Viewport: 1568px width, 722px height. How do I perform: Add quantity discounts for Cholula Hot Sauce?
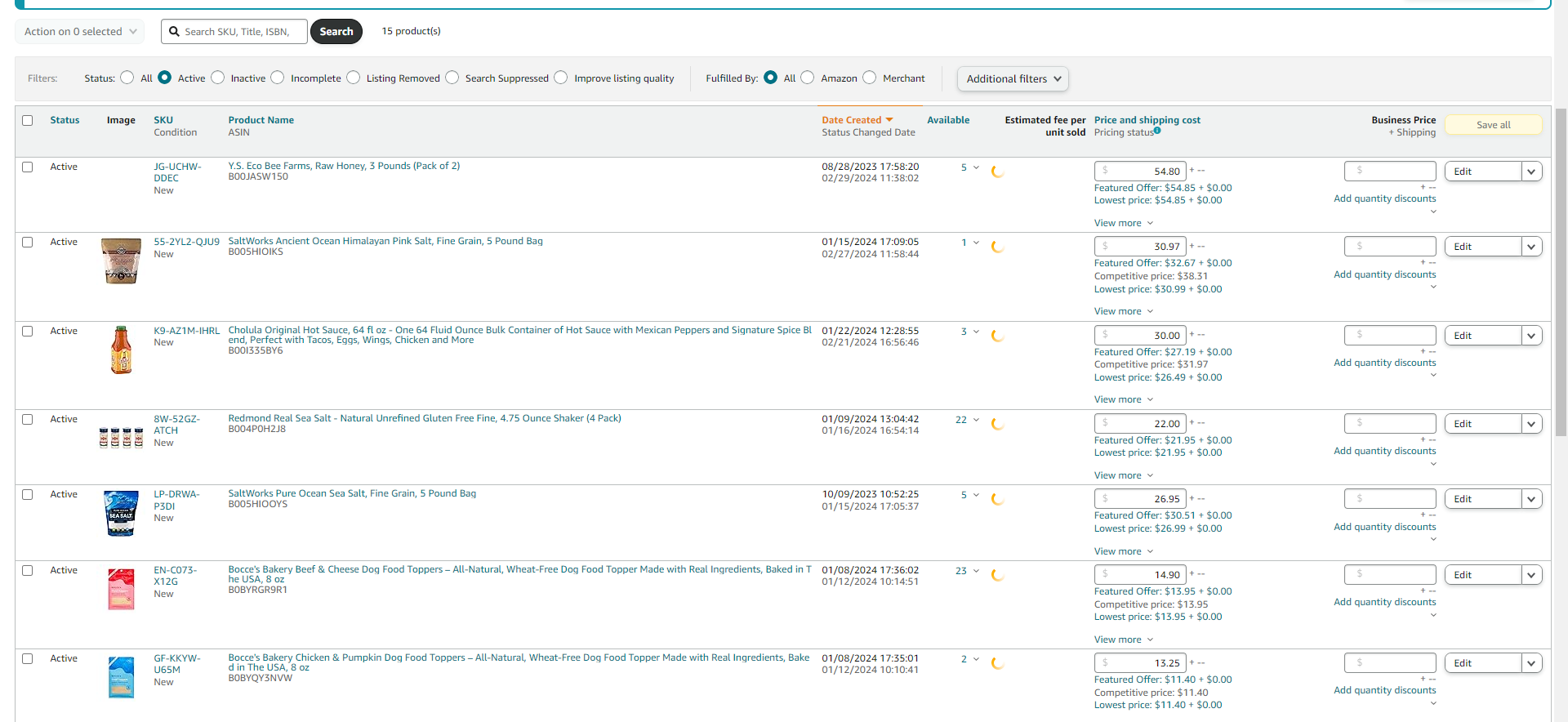[1384, 363]
